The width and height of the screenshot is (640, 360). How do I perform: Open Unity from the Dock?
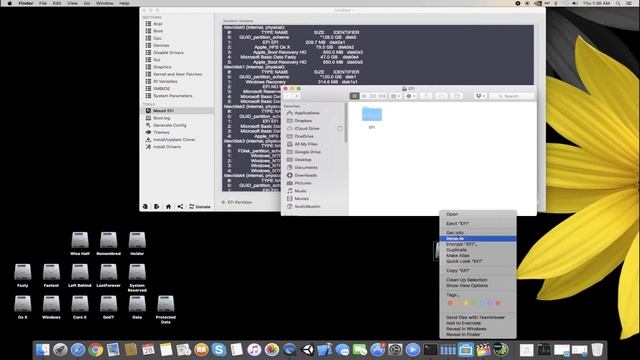point(307,350)
